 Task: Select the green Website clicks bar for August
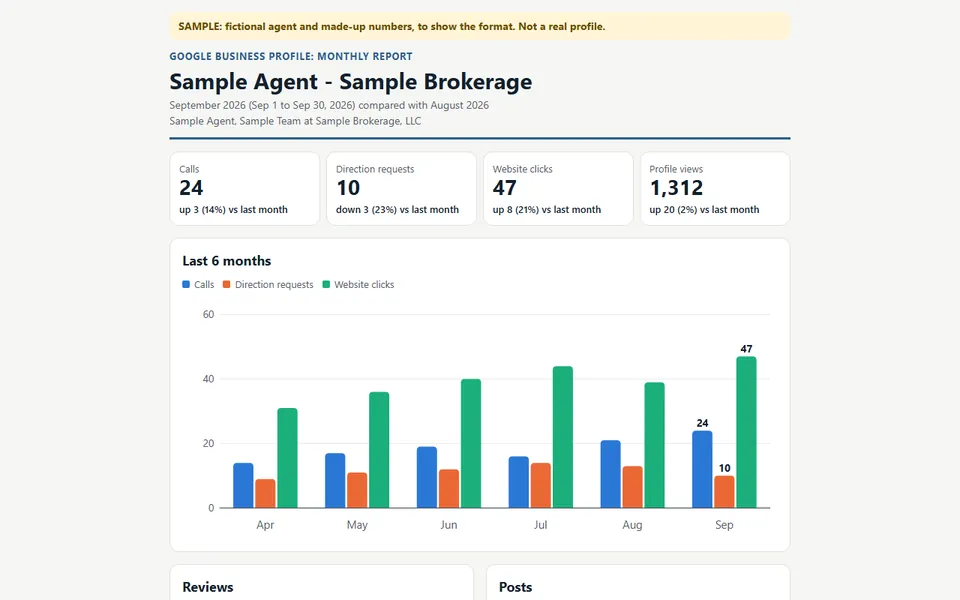point(654,445)
